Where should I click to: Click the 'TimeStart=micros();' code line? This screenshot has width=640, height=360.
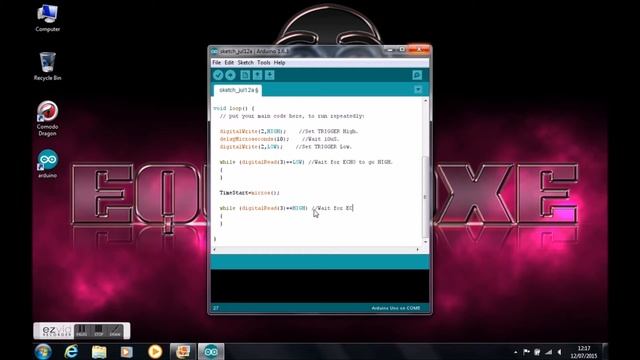(249, 193)
